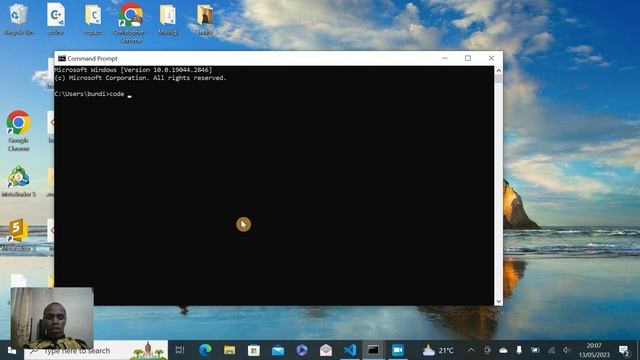Click the search highlights illustration in search box

coord(148,350)
